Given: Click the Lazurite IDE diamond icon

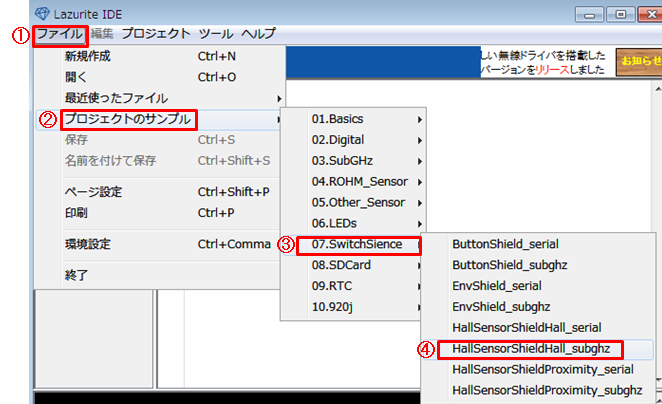Looking at the screenshot, I should (42, 14).
